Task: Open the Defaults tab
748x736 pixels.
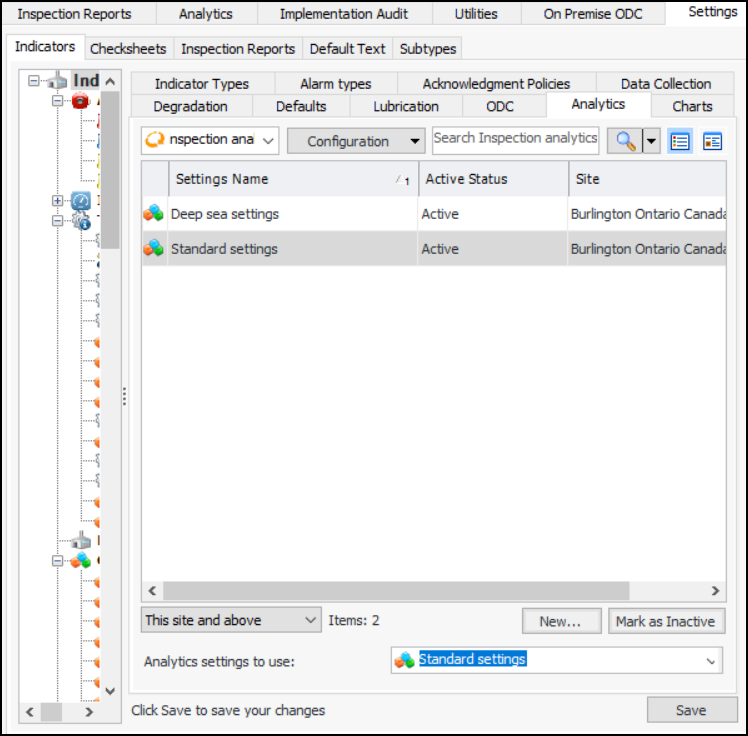Action: (301, 106)
